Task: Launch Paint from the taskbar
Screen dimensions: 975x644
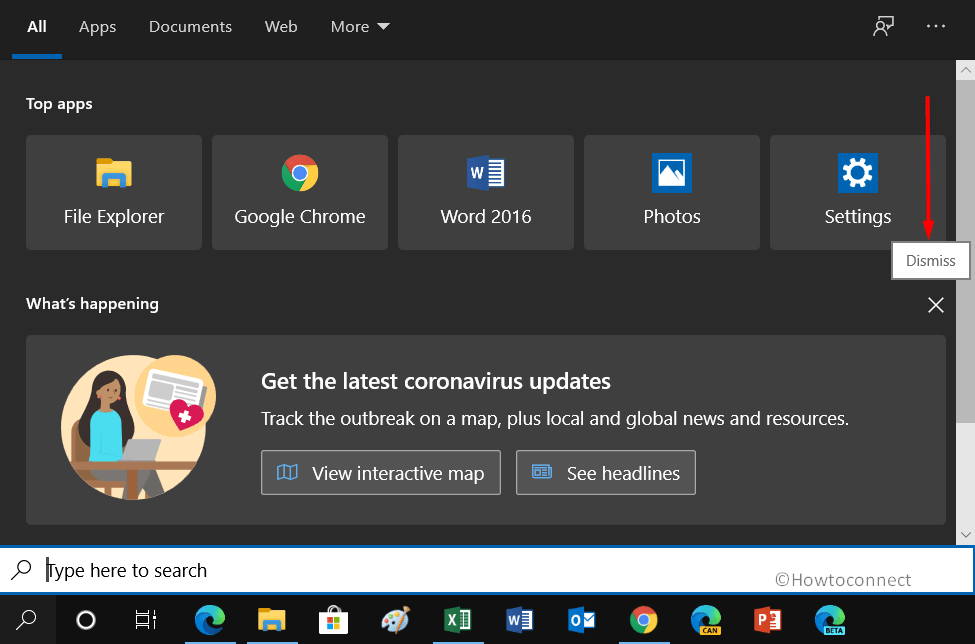Action: (395, 620)
